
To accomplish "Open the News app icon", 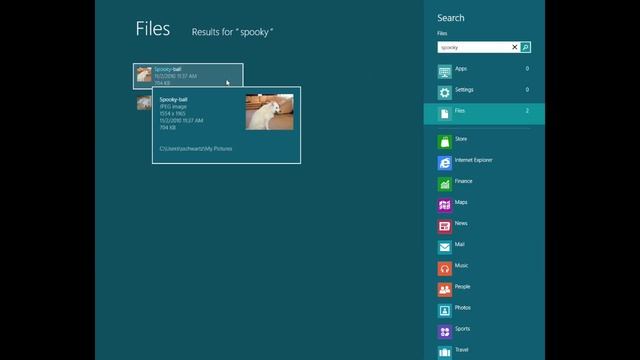I will click(444, 226).
